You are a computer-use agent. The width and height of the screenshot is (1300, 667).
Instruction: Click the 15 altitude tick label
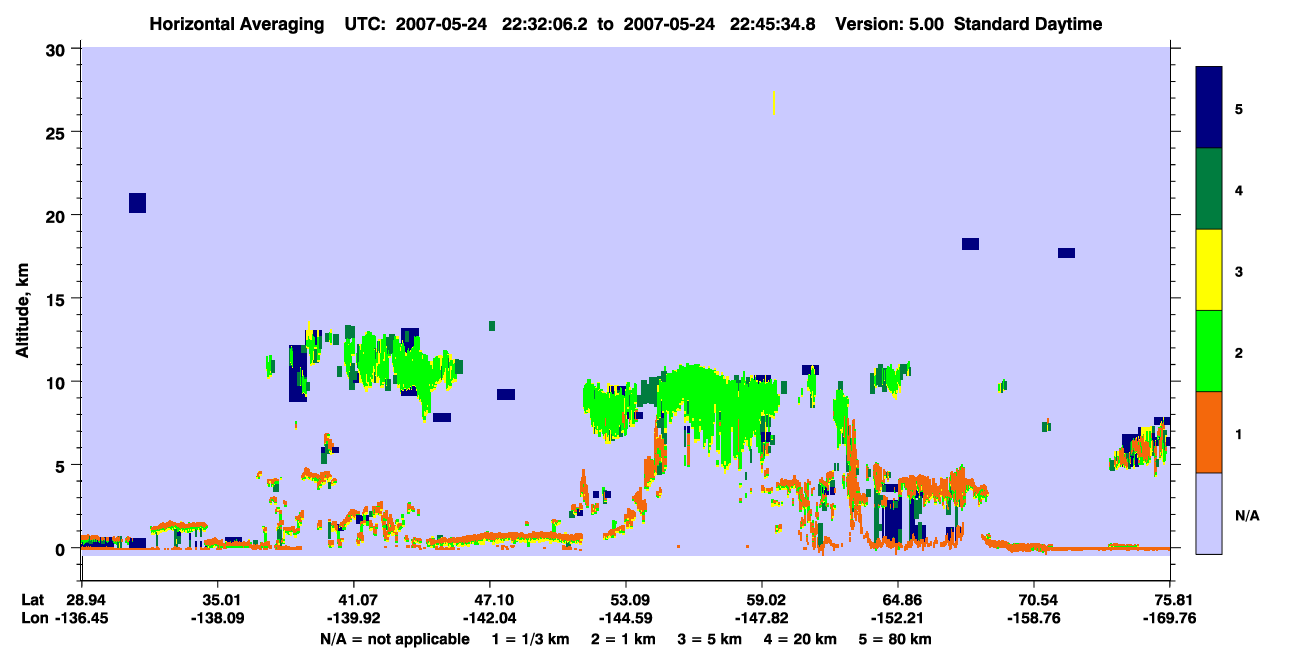coord(58,299)
